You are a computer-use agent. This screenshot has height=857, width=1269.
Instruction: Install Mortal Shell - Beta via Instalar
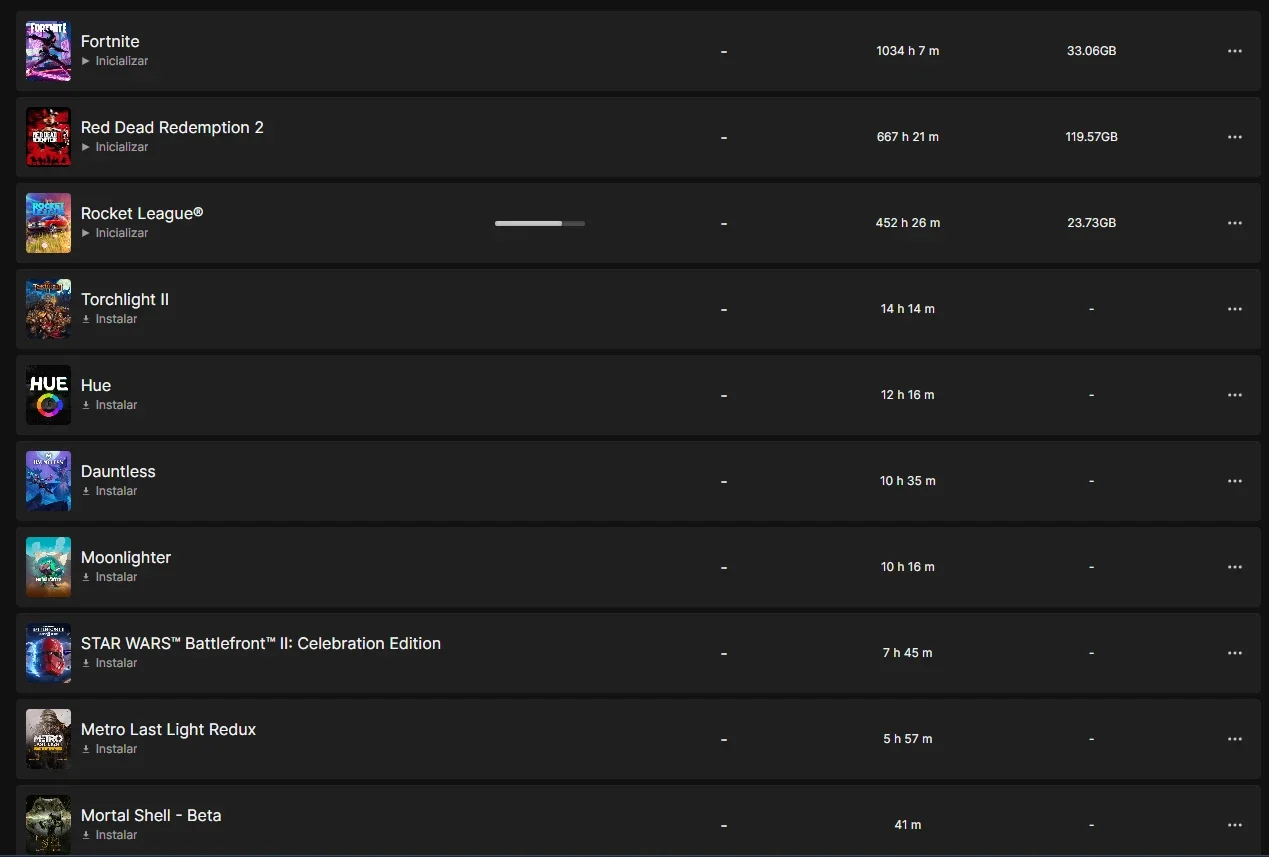click(110, 835)
